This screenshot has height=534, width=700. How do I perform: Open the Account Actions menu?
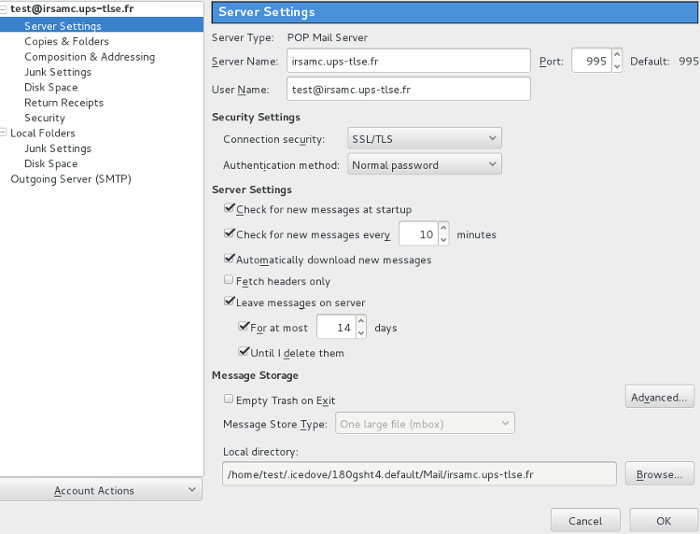coord(101,490)
